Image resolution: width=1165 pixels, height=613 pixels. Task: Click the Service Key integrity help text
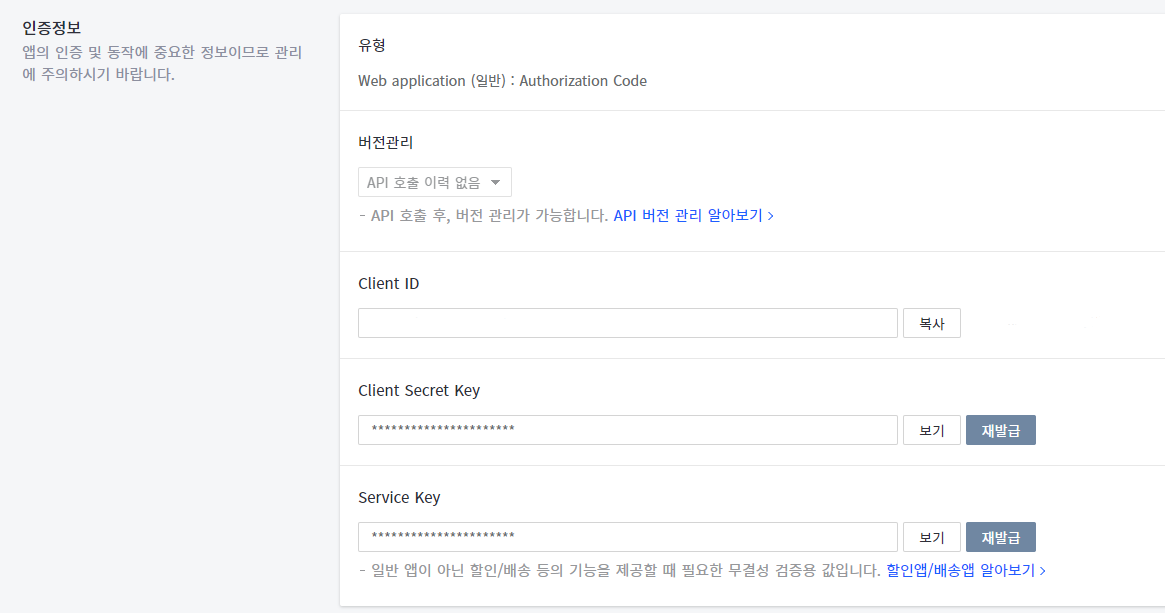tap(620, 570)
